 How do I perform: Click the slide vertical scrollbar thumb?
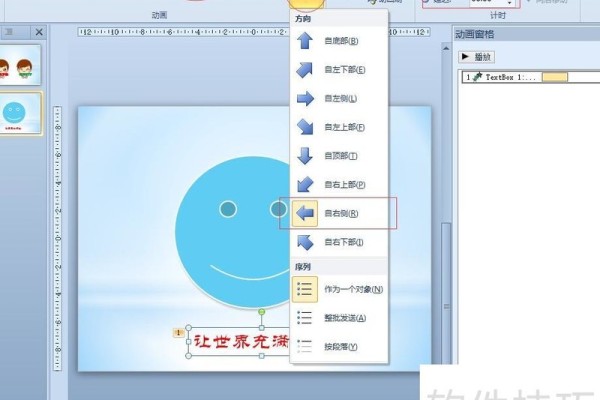coord(446,295)
